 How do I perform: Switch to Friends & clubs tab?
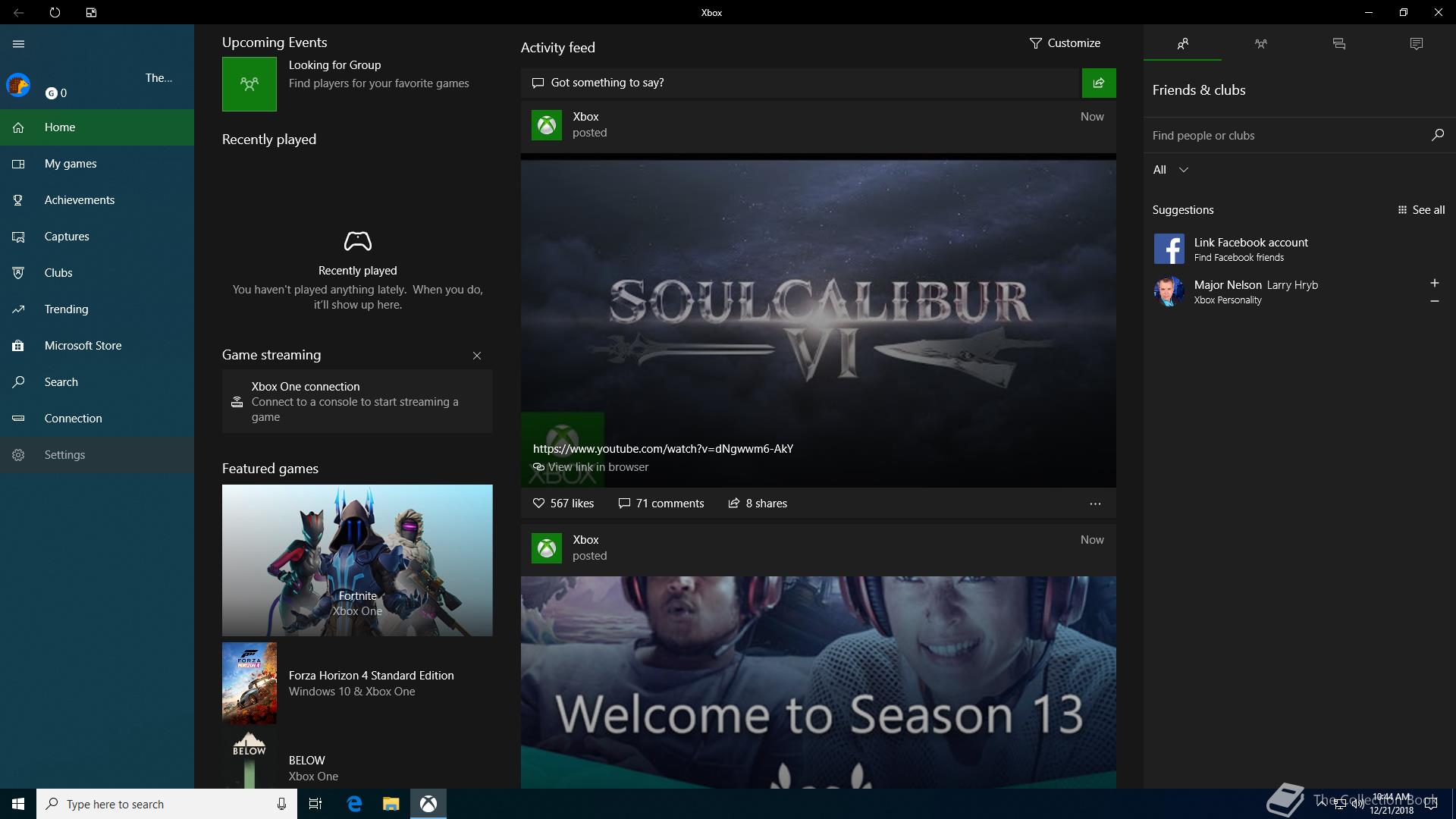point(1182,44)
